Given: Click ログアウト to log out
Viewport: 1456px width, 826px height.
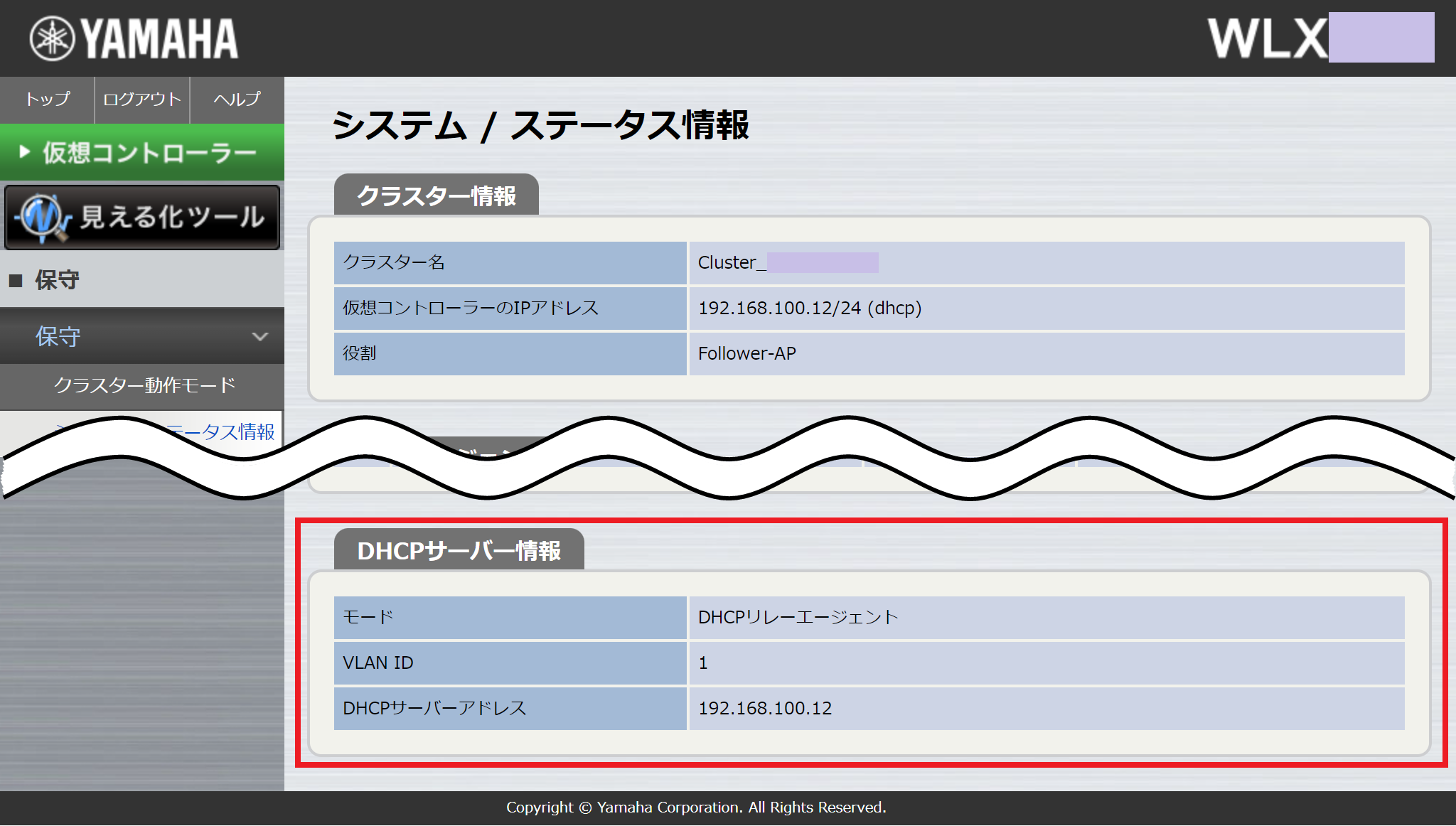Looking at the screenshot, I should 141,100.
